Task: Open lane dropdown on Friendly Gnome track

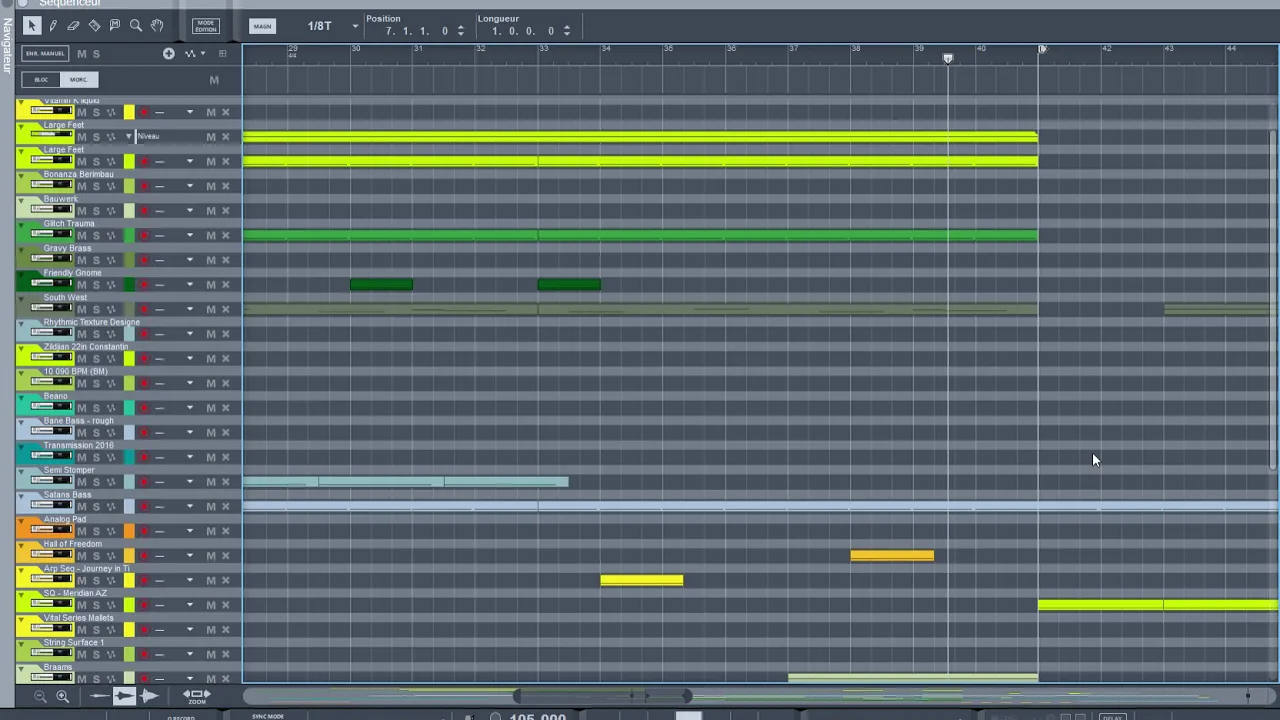Action: (190, 285)
